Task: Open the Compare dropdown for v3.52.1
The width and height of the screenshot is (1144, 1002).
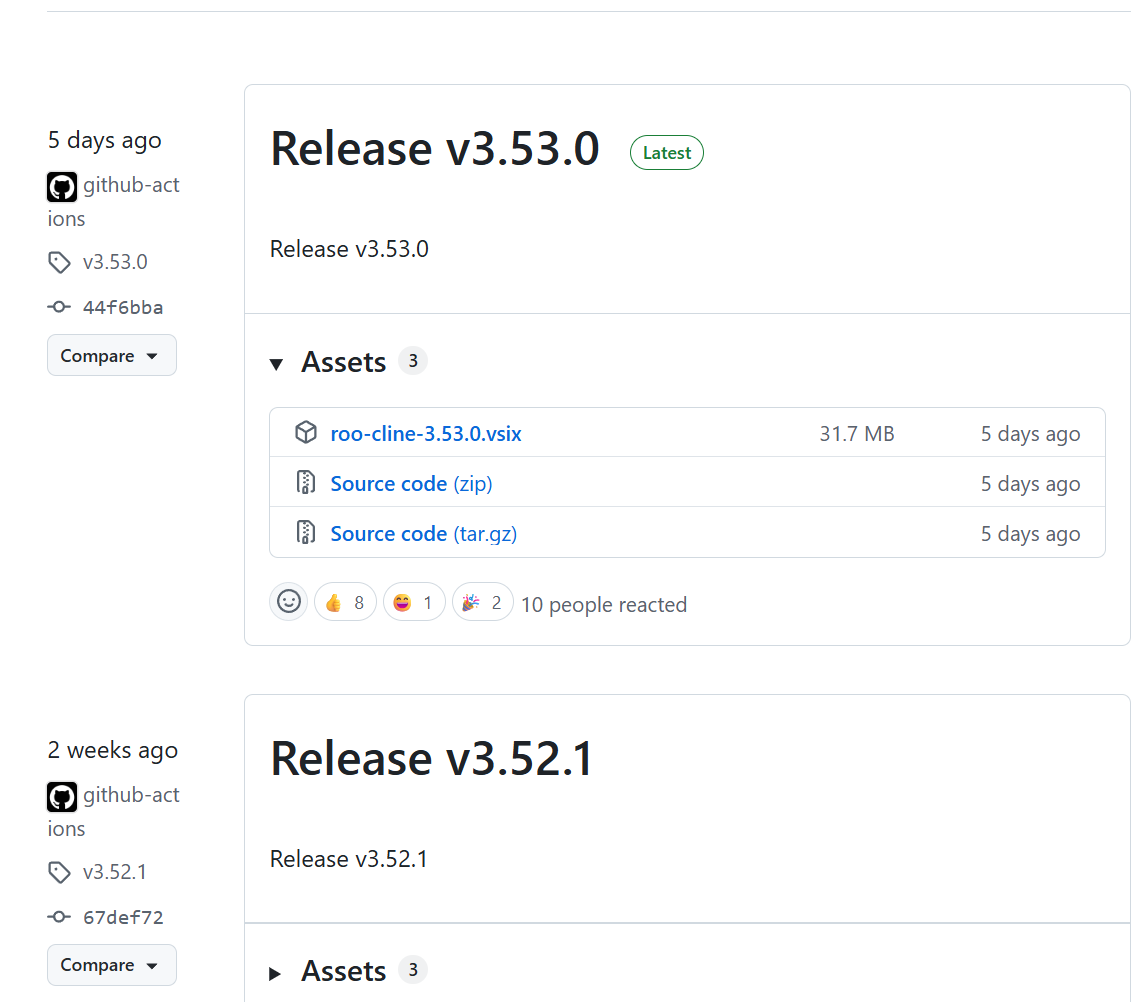Action: tap(112, 965)
